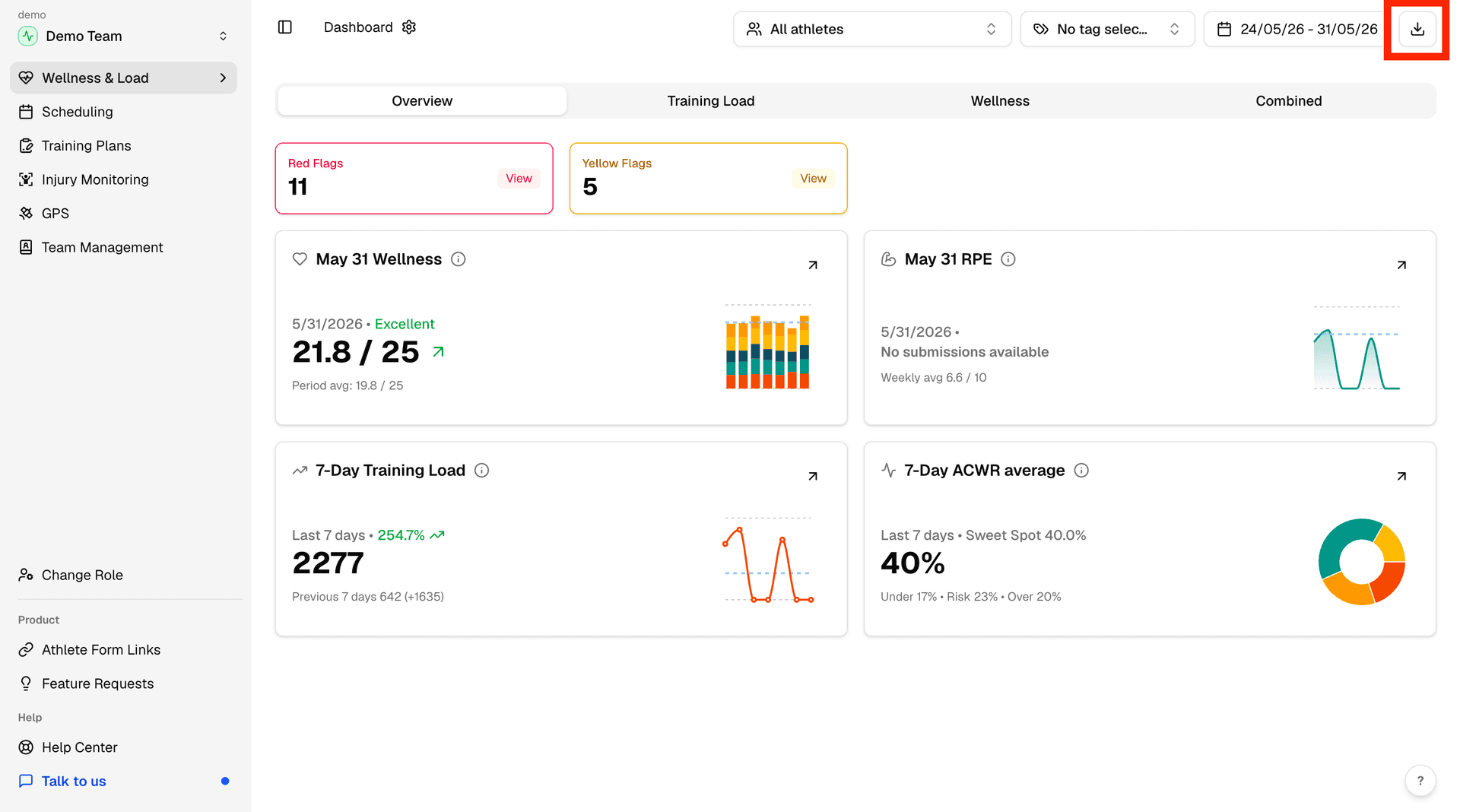
Task: Click 'Under 17% • Risk 23% • Over 20%' text
Action: 970,597
